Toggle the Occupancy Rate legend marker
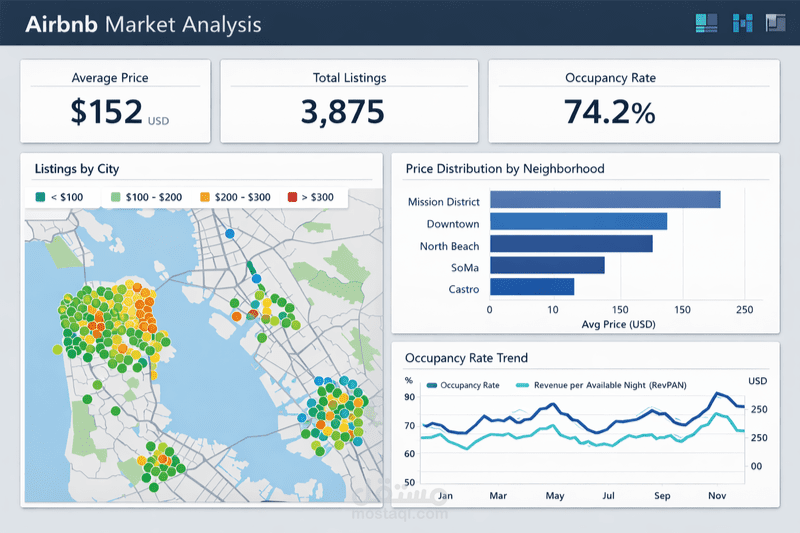Screen dimensions: 800x533 432,385
